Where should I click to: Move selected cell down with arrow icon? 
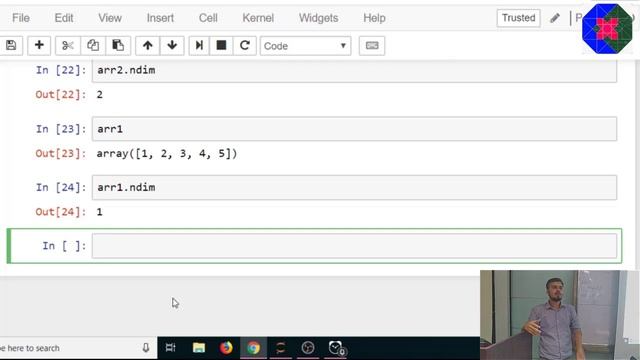tap(172, 45)
